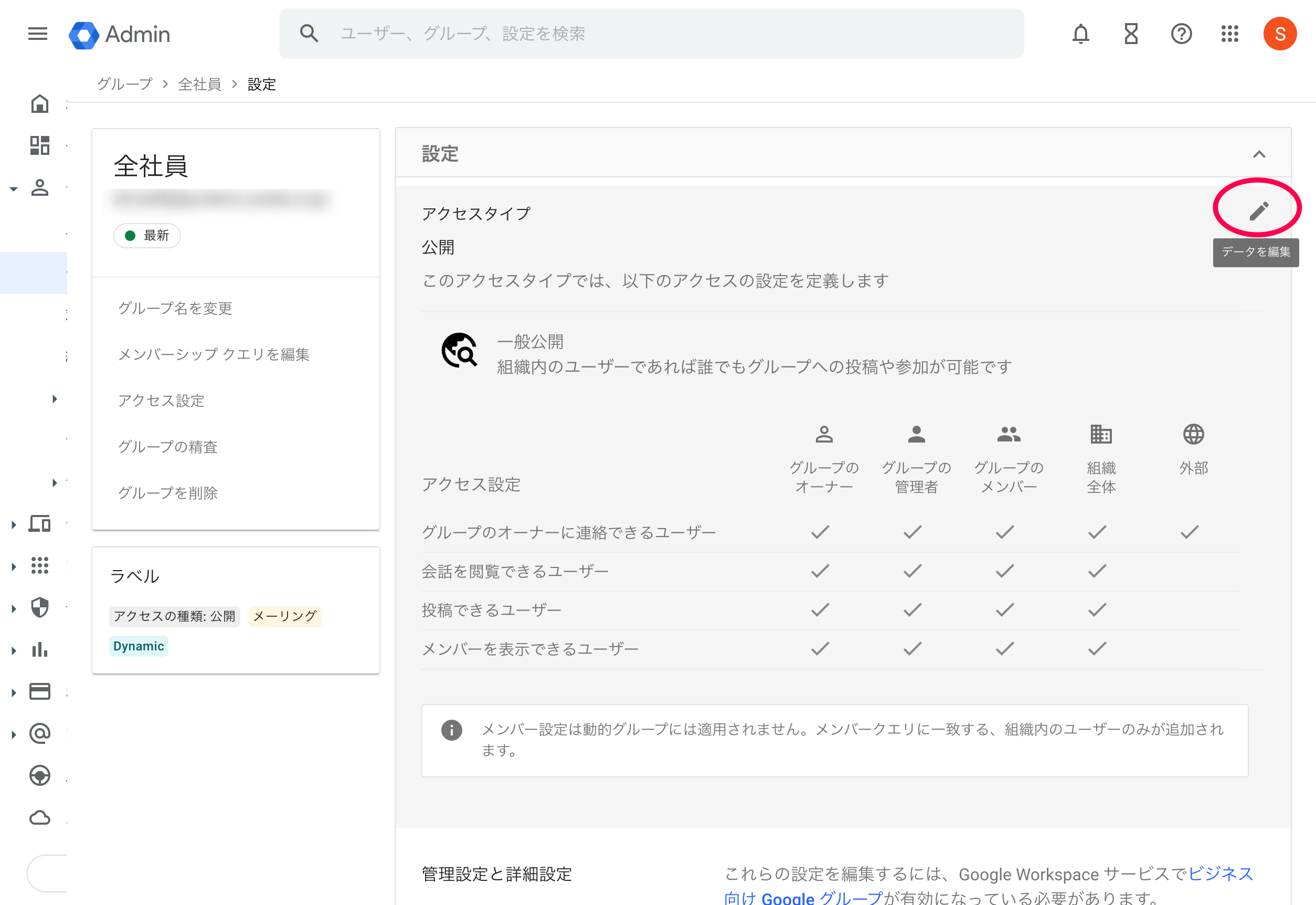Go to Home in the sidebar
The height and width of the screenshot is (905, 1316).
click(x=40, y=104)
